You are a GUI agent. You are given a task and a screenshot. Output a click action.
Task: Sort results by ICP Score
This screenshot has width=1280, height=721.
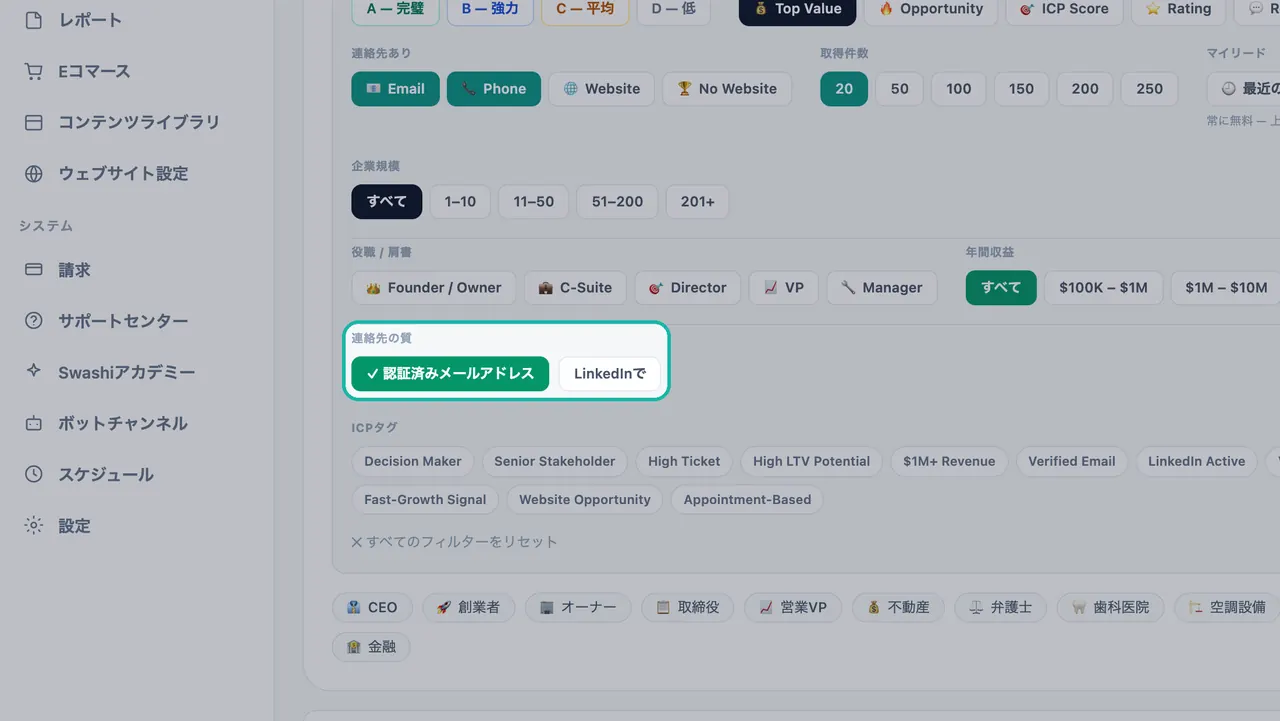pos(1065,9)
